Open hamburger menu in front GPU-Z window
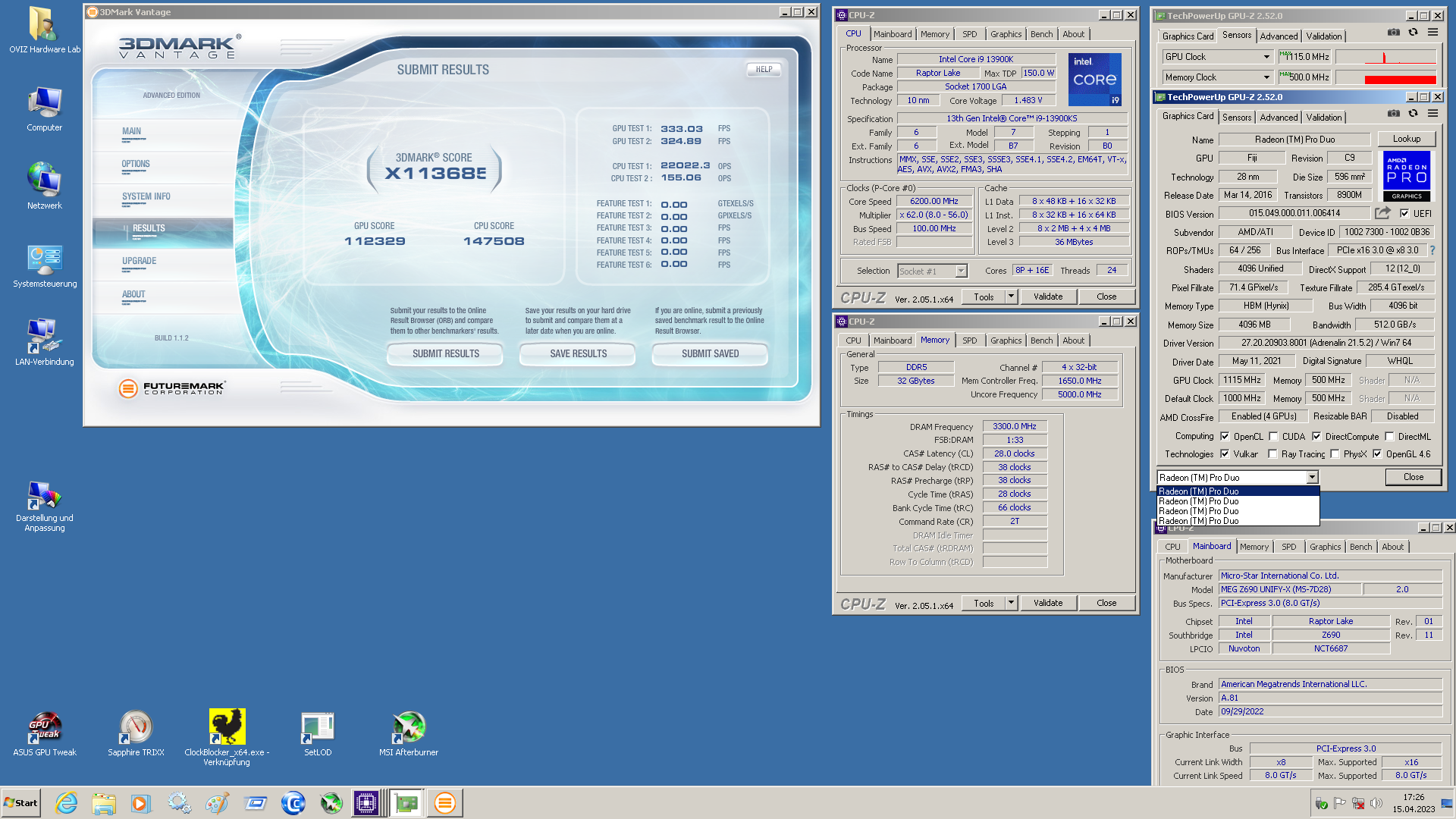The image size is (1456, 819). [x=1432, y=113]
